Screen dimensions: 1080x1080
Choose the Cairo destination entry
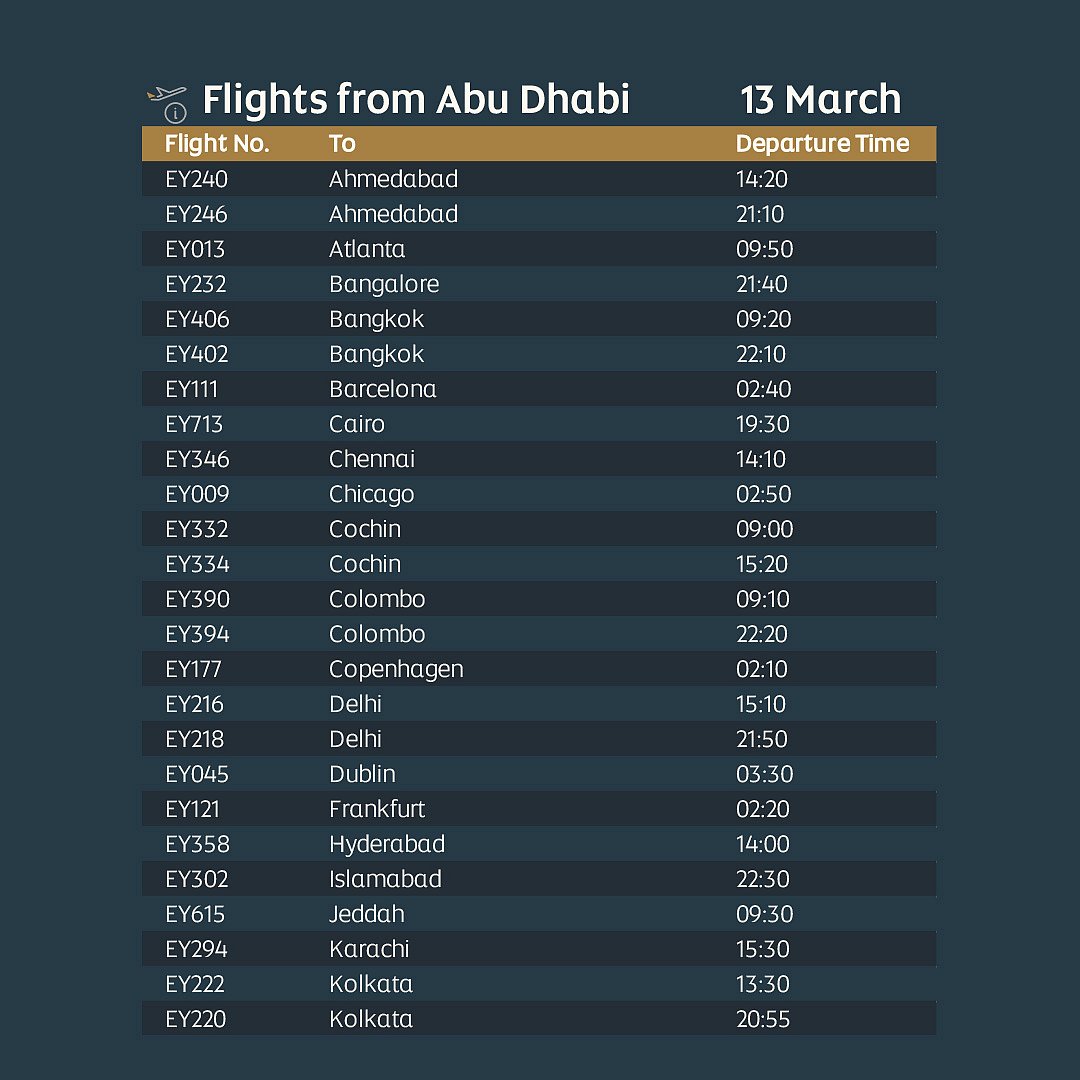click(x=357, y=425)
